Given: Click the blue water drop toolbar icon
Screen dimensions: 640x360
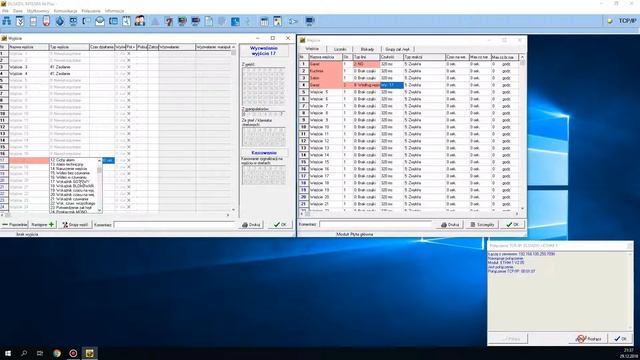Looking at the screenshot, I should (60, 21).
